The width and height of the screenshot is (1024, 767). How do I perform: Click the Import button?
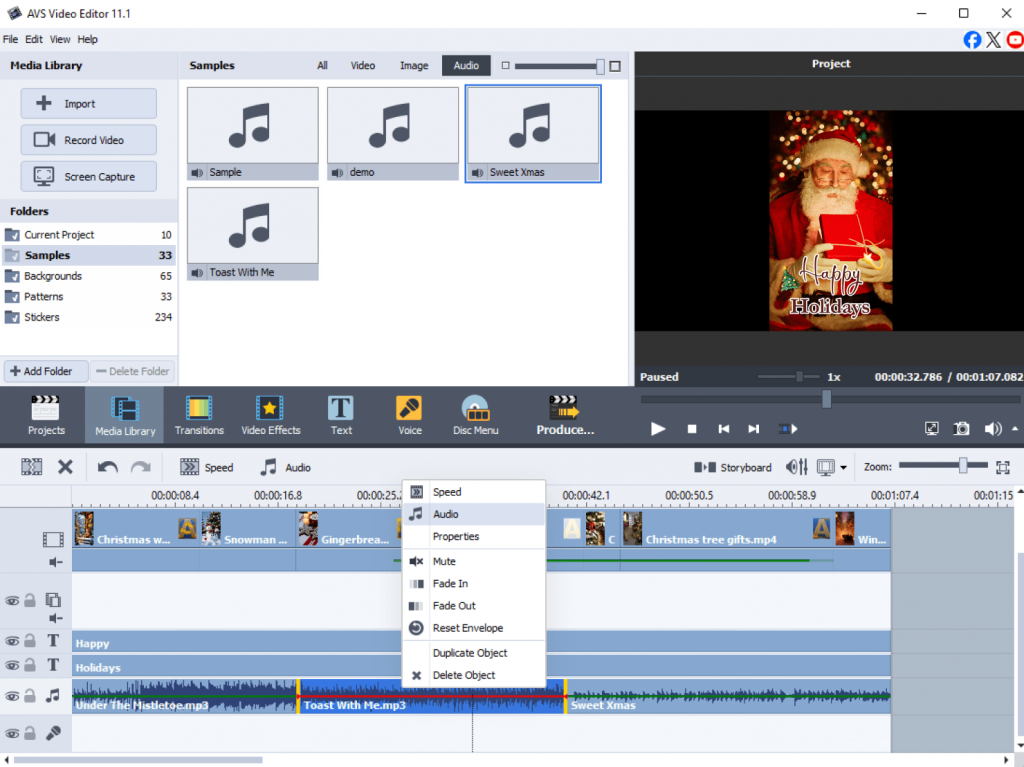[89, 104]
